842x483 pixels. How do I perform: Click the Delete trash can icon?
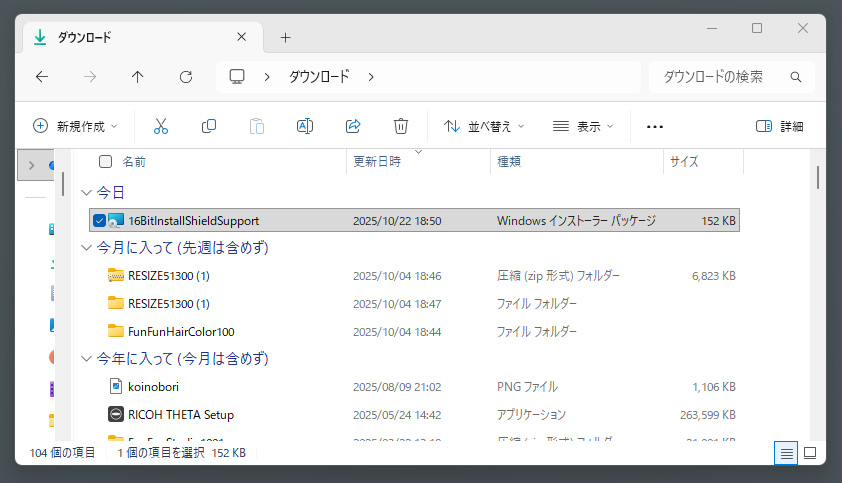tap(401, 126)
